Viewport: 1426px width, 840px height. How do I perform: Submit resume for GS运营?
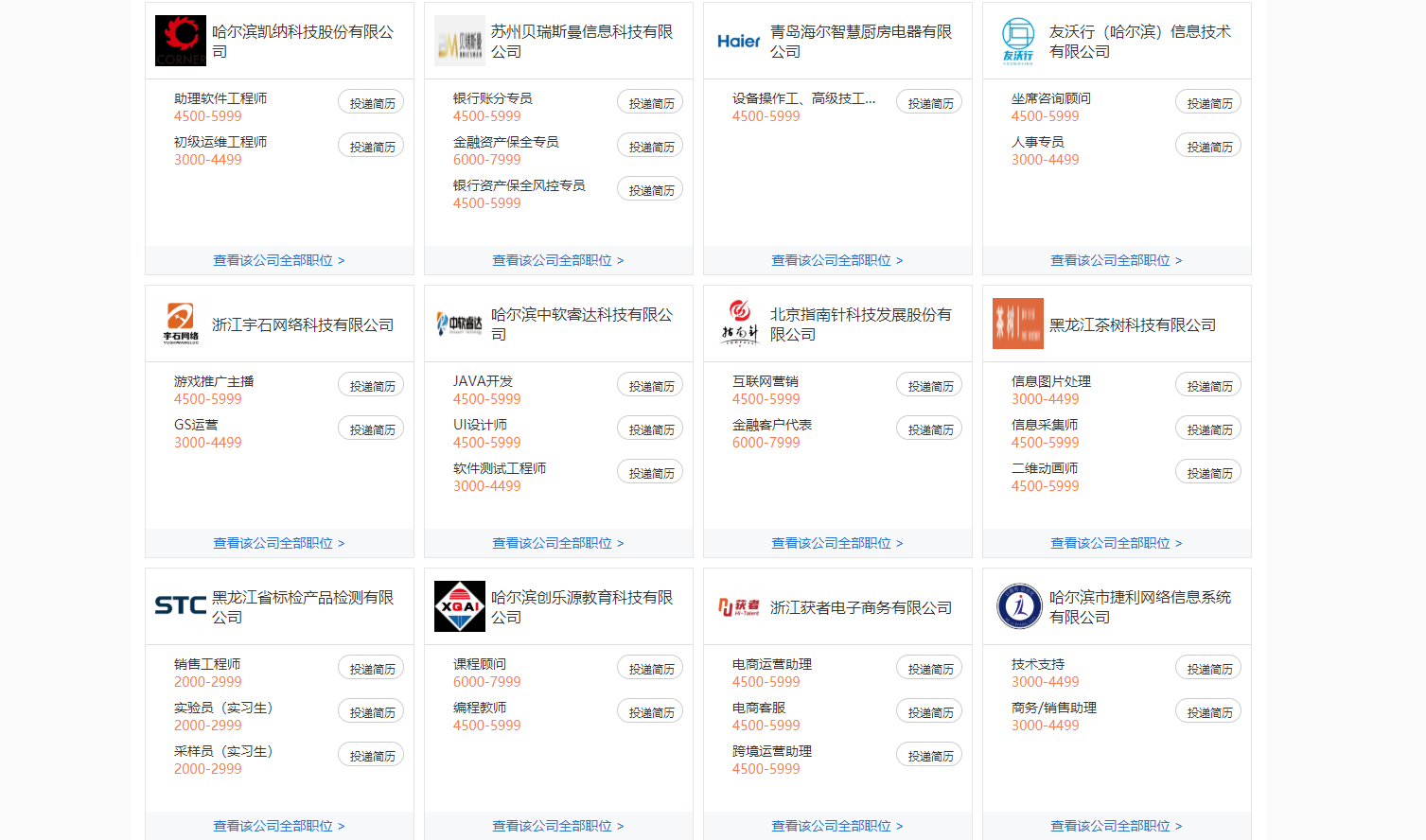coord(371,429)
